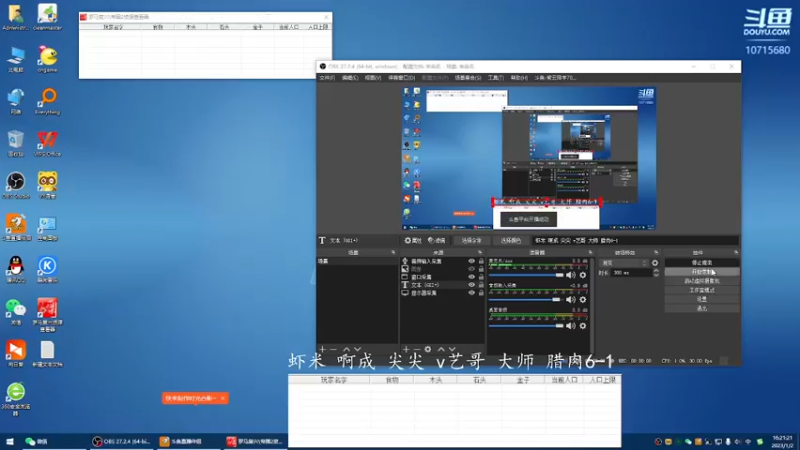Move scene up in scenes list
This screenshot has width=800, height=450.
(x=346, y=349)
